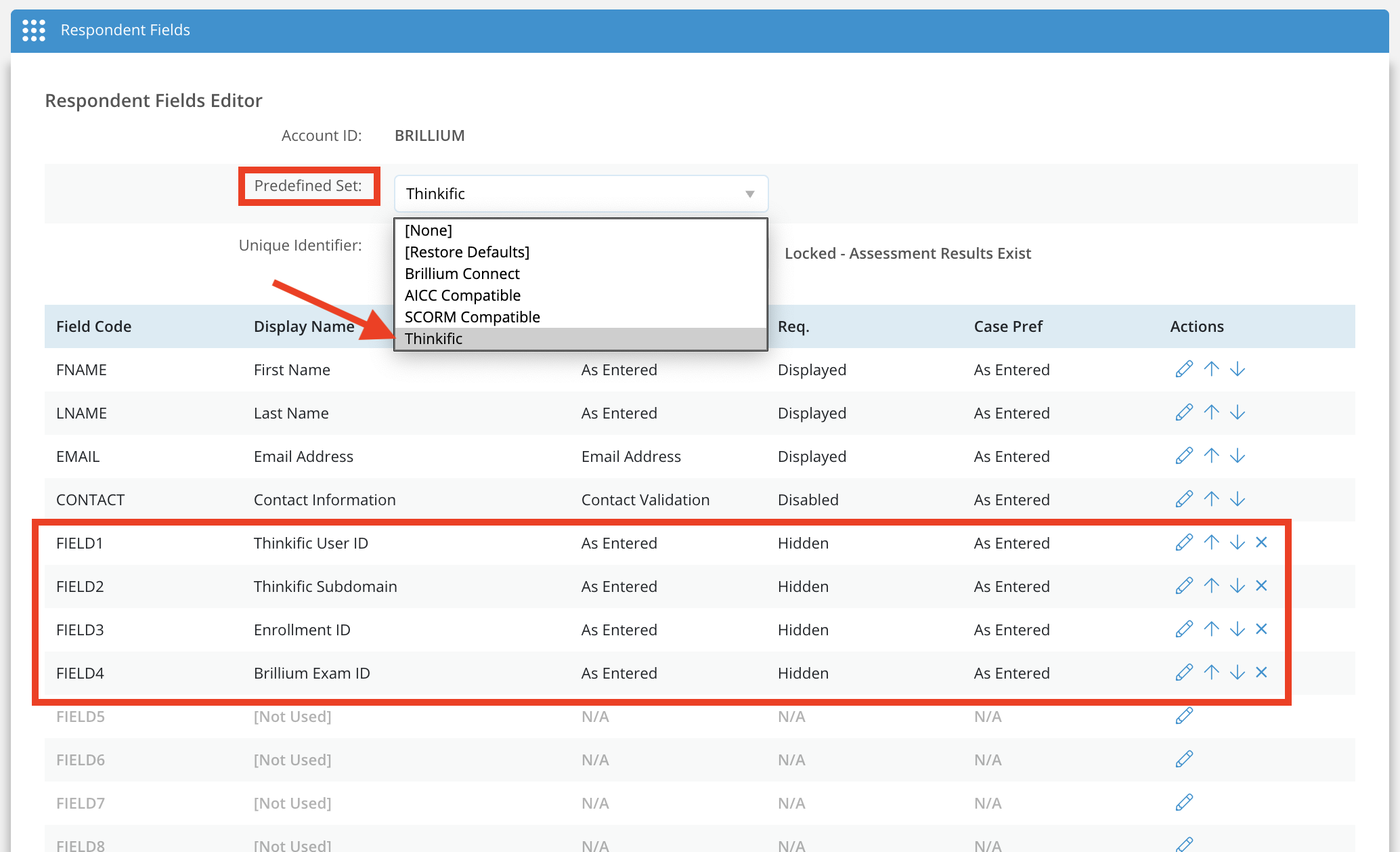The width and height of the screenshot is (1400, 852).
Task: Delete FIELD1 with the X icon
Action: point(1261,542)
